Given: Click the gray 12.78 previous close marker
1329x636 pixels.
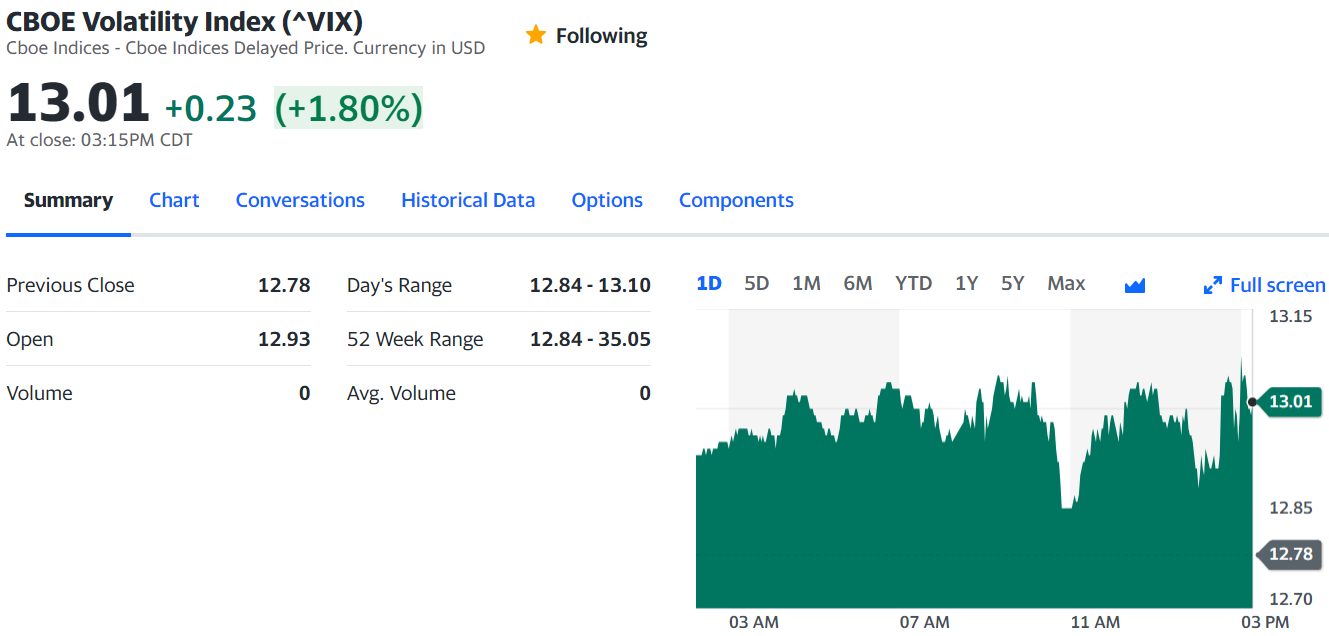Looking at the screenshot, I should [1288, 554].
